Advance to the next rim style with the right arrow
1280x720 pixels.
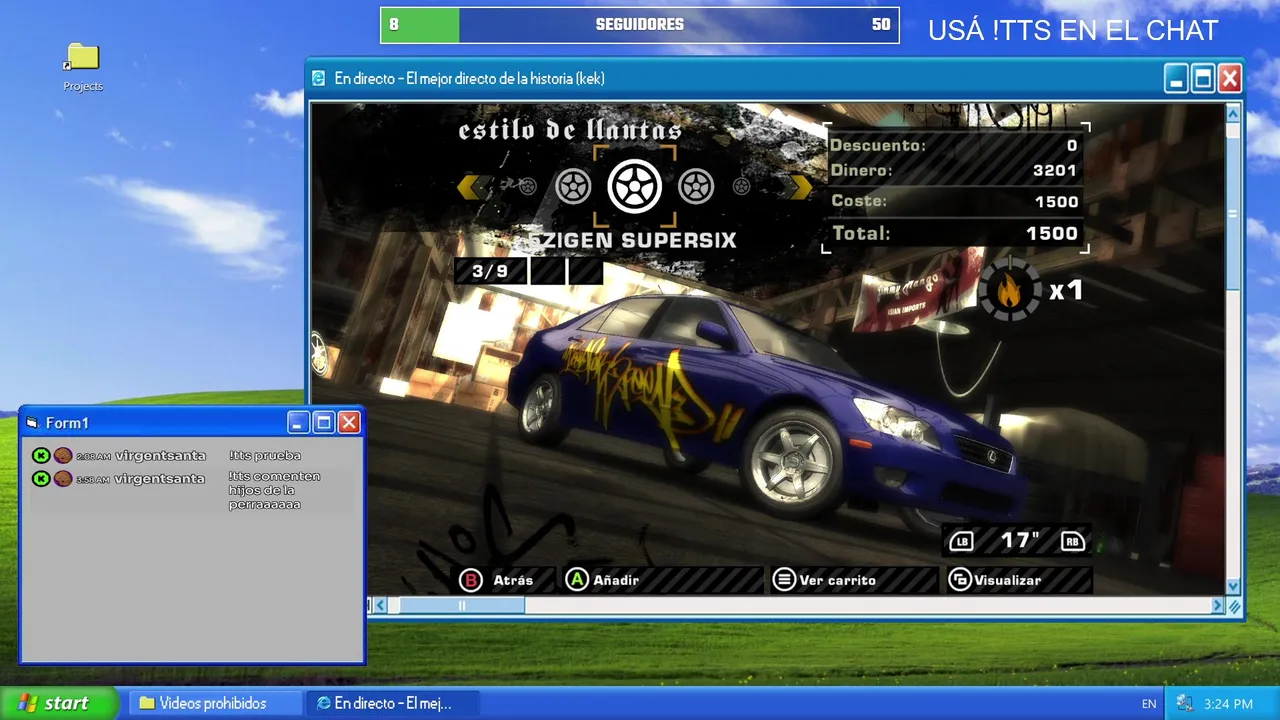[801, 186]
